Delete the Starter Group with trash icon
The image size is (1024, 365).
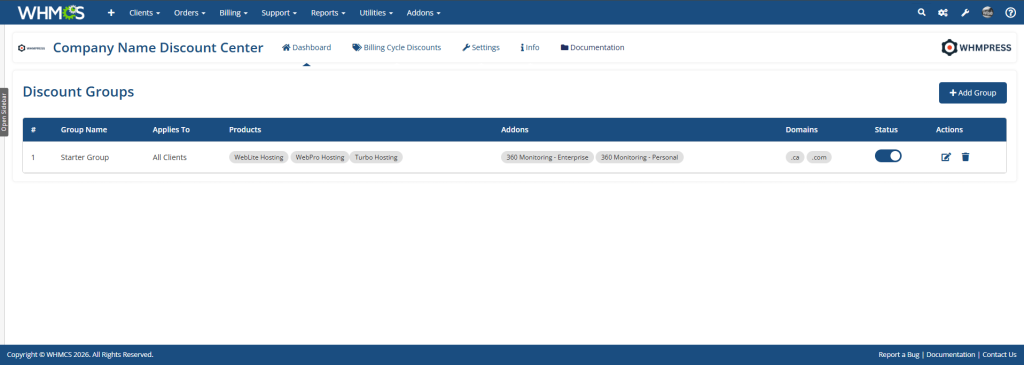point(965,157)
